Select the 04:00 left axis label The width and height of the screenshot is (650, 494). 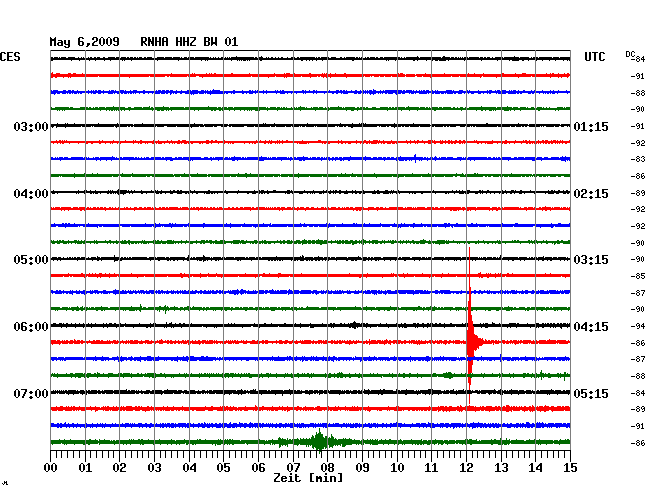tap(31, 193)
